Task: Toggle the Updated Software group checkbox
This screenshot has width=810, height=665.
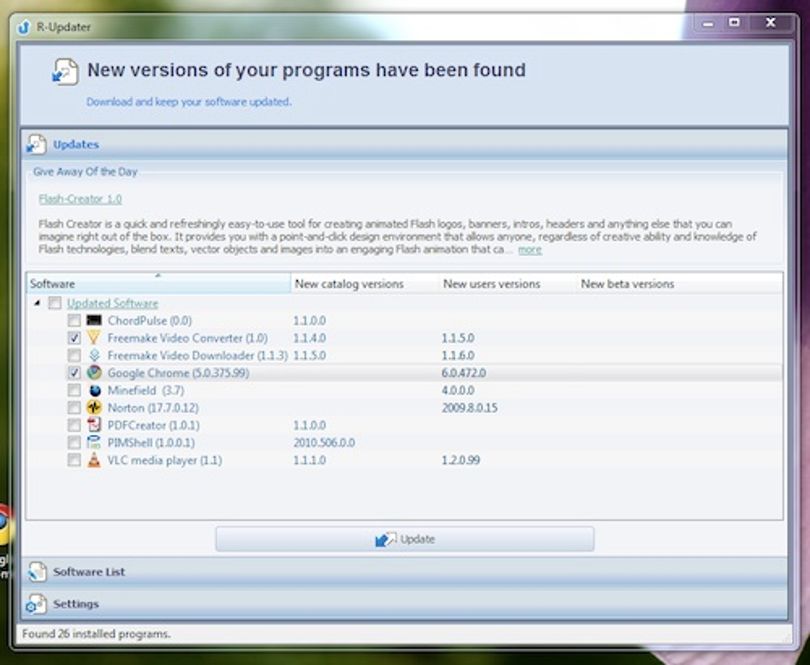Action: 55,303
